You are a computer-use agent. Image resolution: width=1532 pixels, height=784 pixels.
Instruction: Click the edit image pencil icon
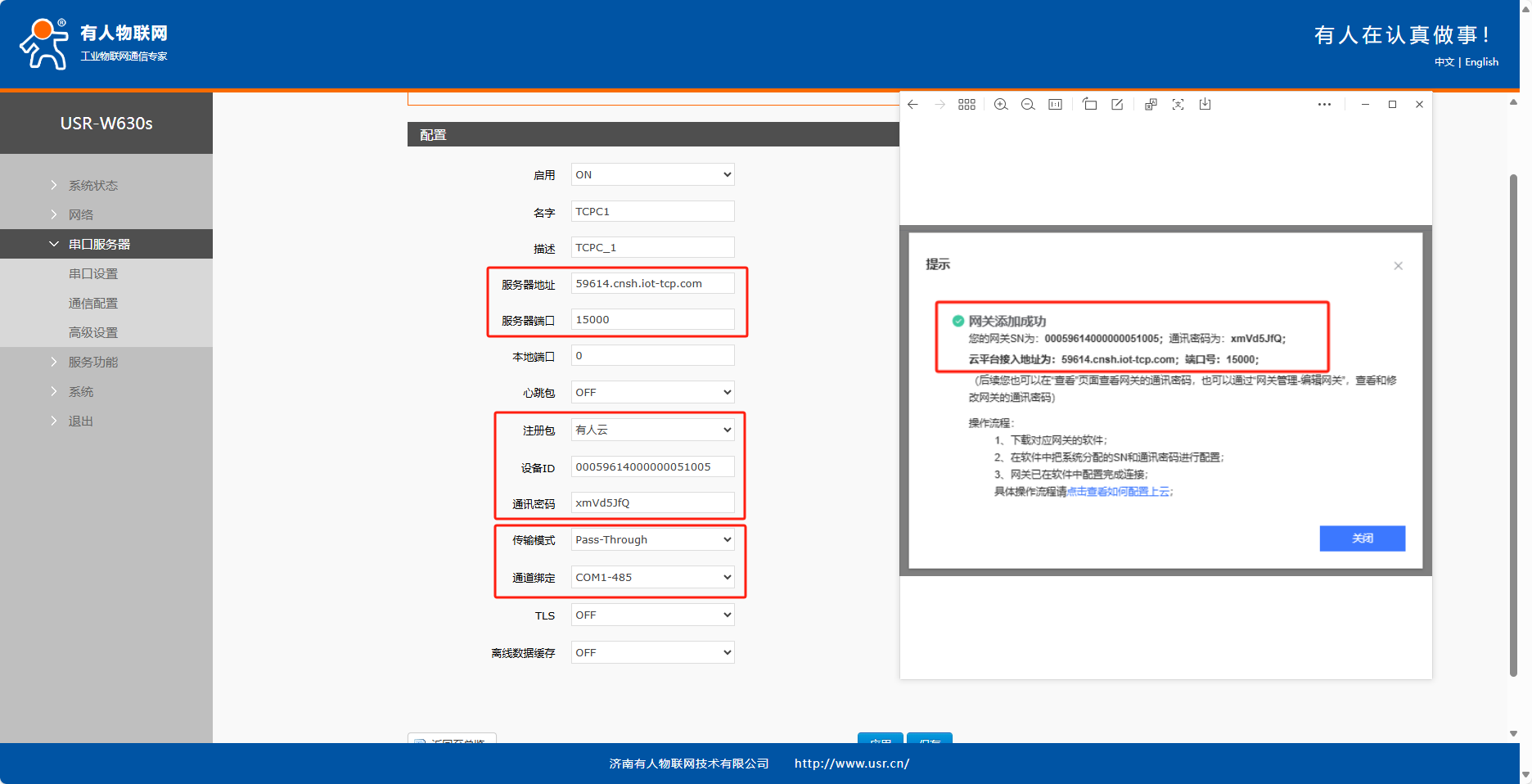point(1117,105)
